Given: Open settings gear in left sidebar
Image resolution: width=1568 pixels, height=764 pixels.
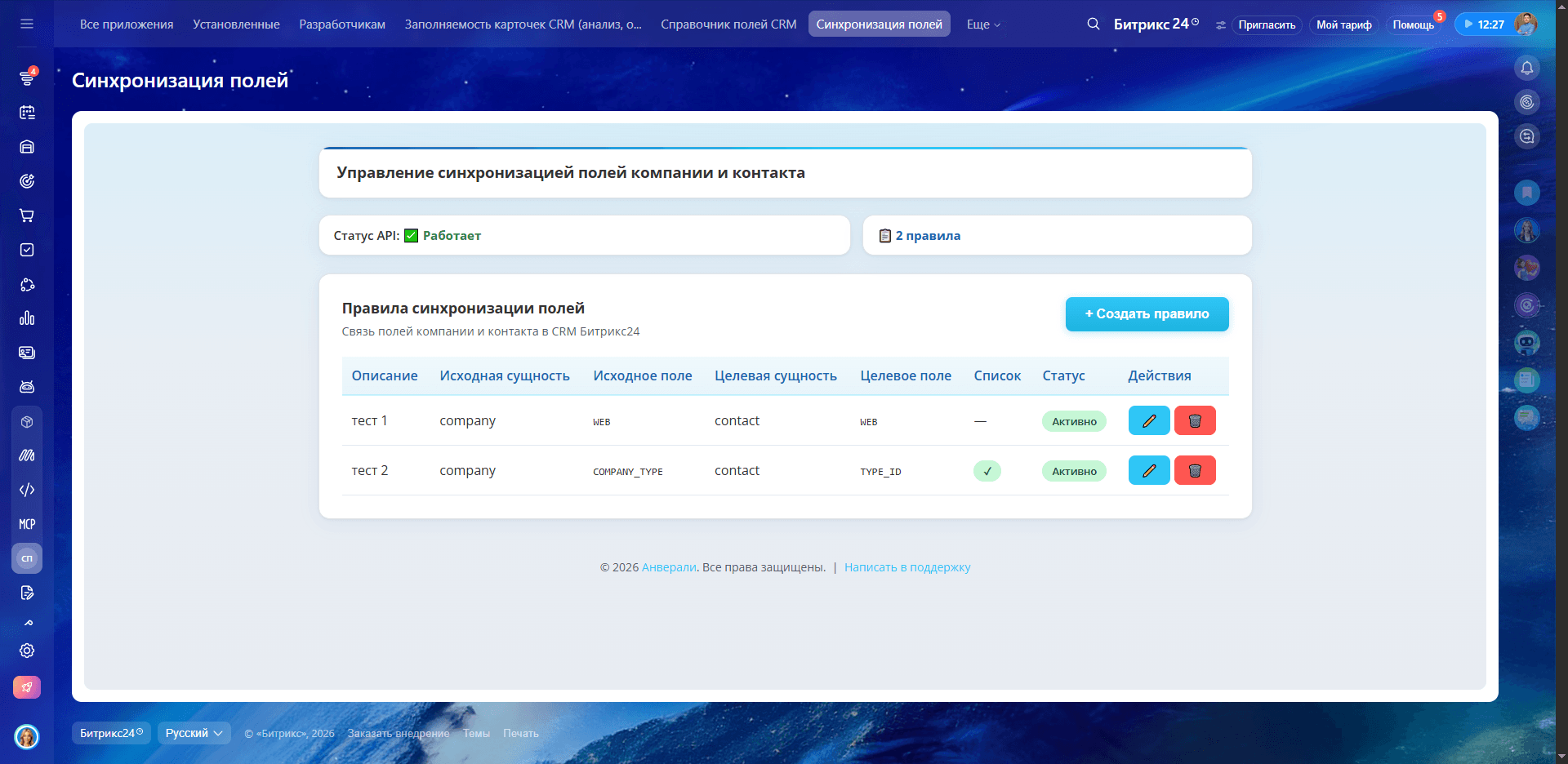Looking at the screenshot, I should coord(27,651).
